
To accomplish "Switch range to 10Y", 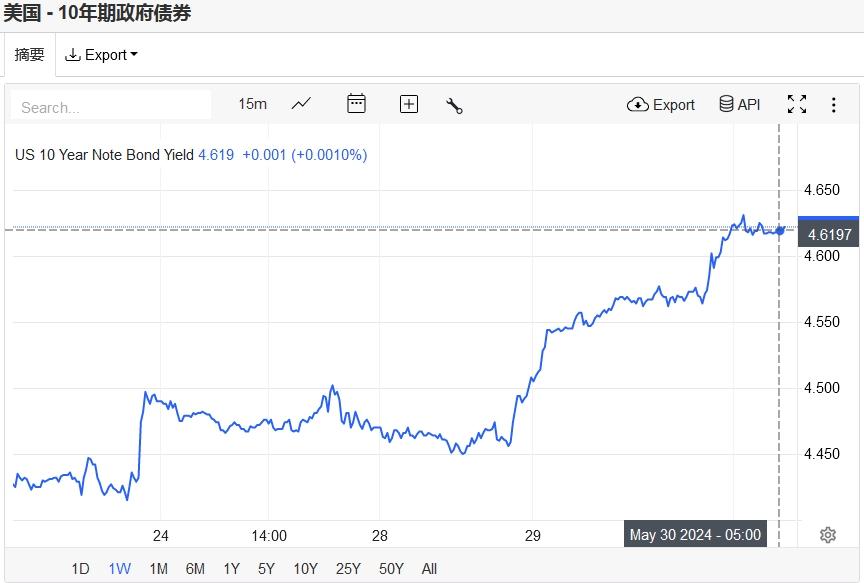I will 305,569.
